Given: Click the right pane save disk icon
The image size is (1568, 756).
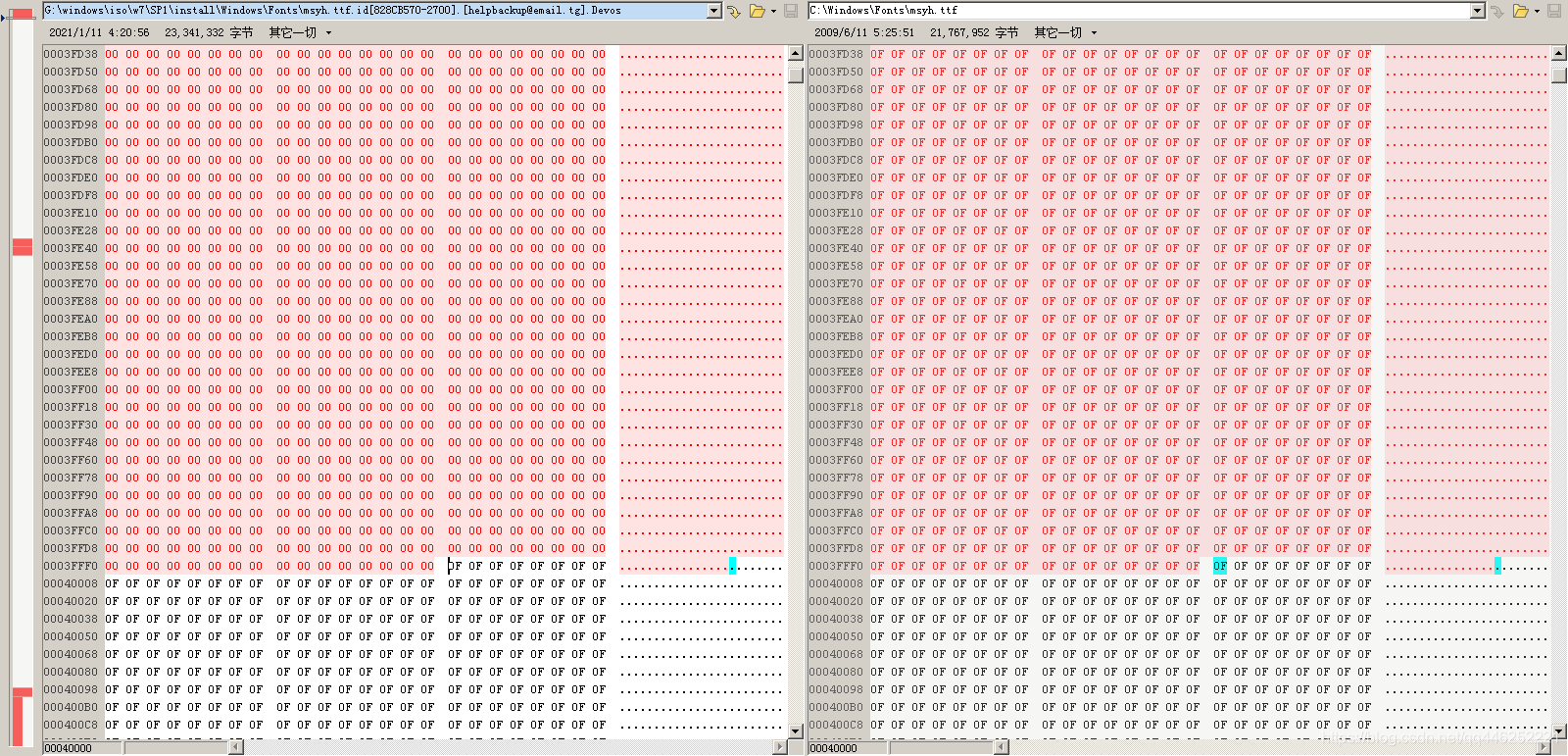Looking at the screenshot, I should point(1554,11).
